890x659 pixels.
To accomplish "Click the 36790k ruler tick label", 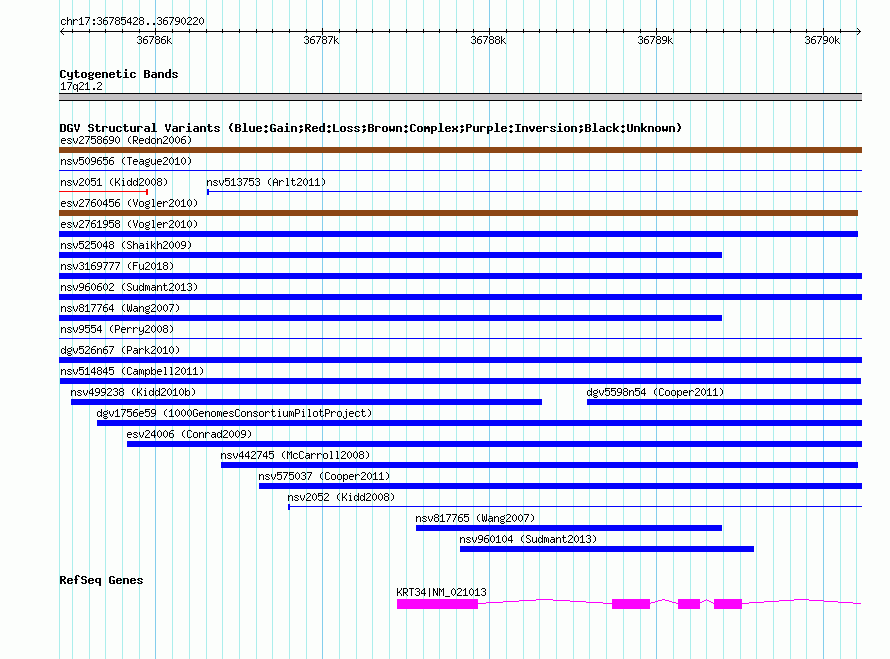I will click(x=821, y=40).
